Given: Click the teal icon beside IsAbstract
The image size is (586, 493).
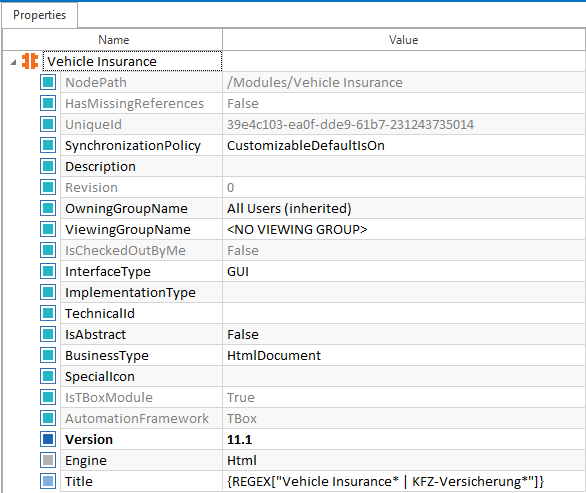Looking at the screenshot, I should click(x=48, y=334).
